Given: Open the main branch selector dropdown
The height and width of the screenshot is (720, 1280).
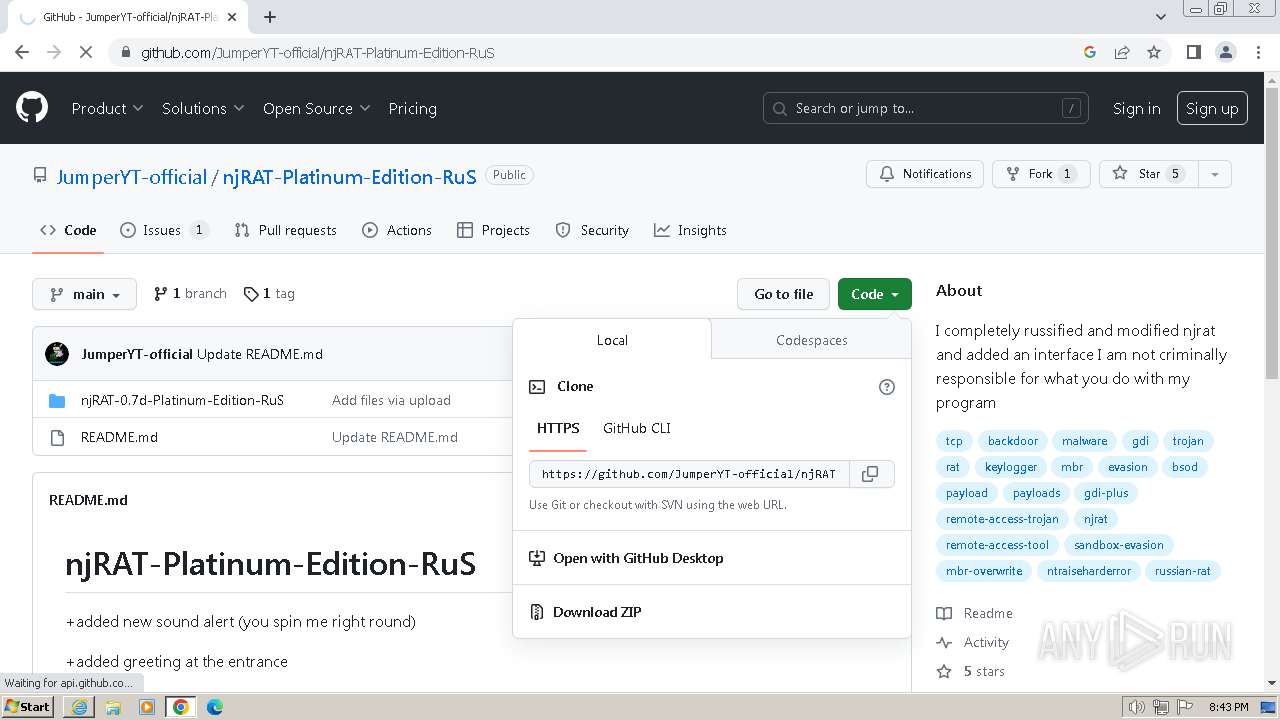Looking at the screenshot, I should point(85,294).
